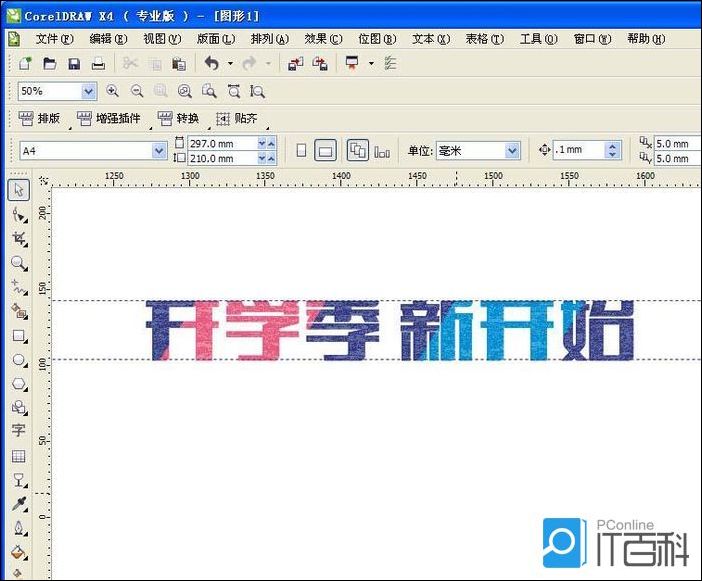Screen dimensions: 702x581
Task: Click the Zoom In magnifier
Action: [112, 91]
